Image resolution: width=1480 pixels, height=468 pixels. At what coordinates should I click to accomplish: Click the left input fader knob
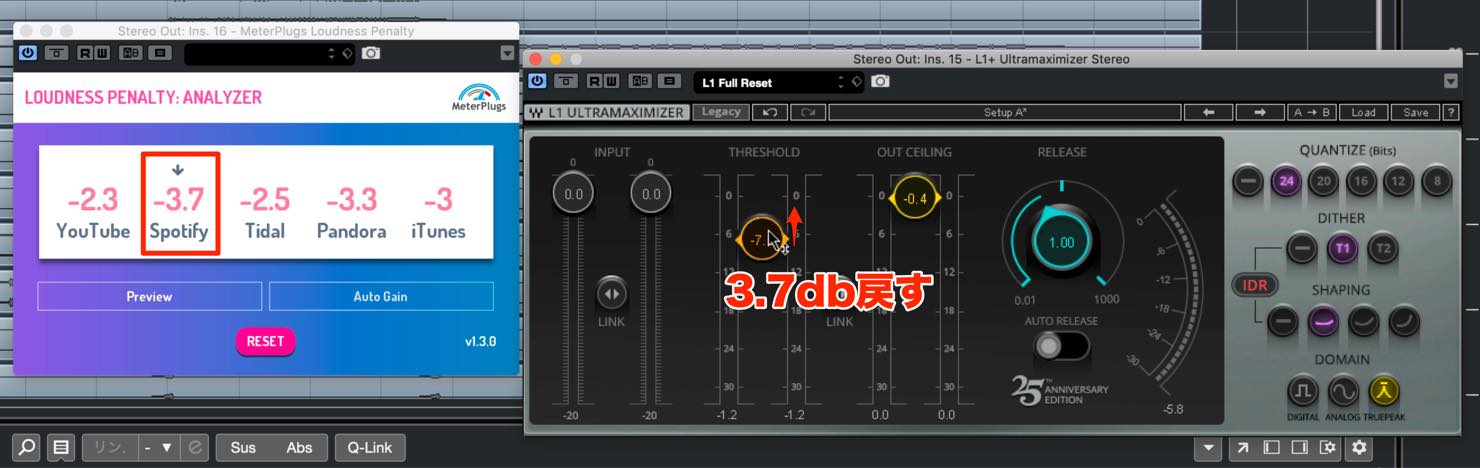573,195
